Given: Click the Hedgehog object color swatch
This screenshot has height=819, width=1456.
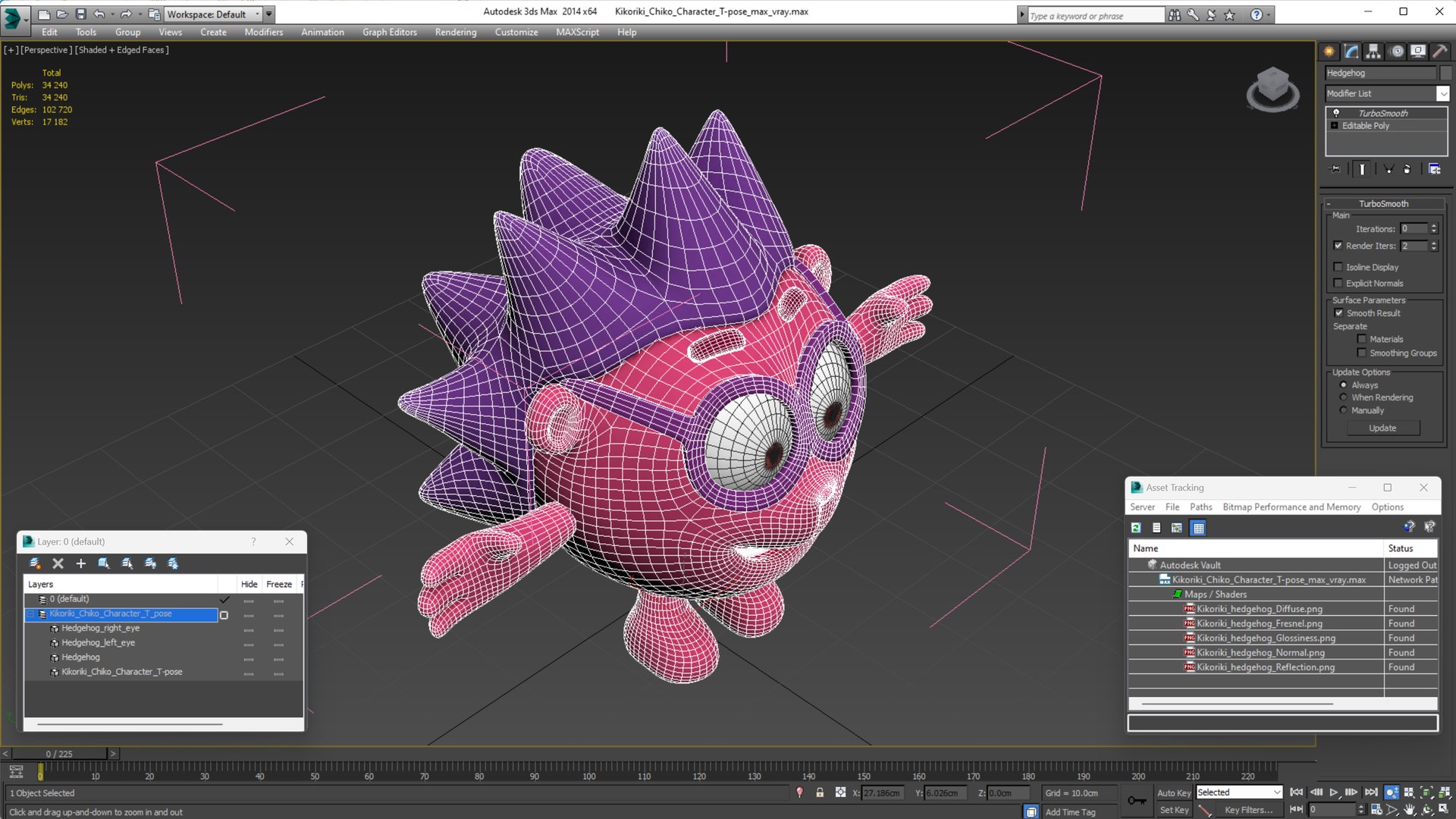Looking at the screenshot, I should click(x=1446, y=73).
